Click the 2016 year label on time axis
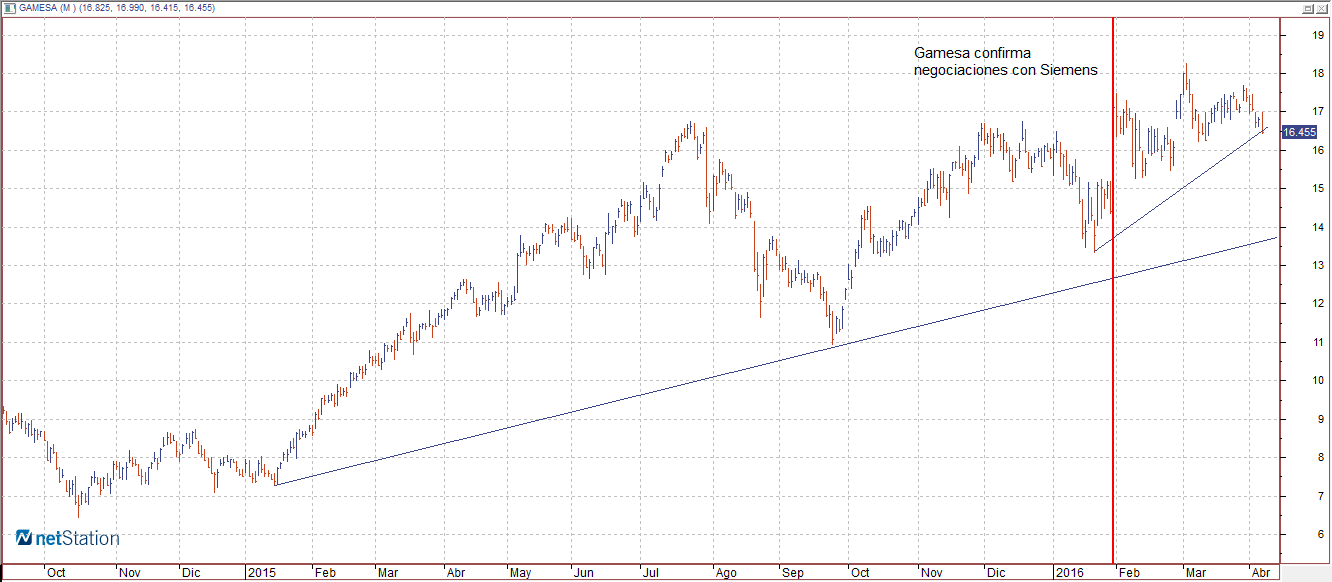Viewport: 1332px width, 582px height. click(x=1069, y=573)
